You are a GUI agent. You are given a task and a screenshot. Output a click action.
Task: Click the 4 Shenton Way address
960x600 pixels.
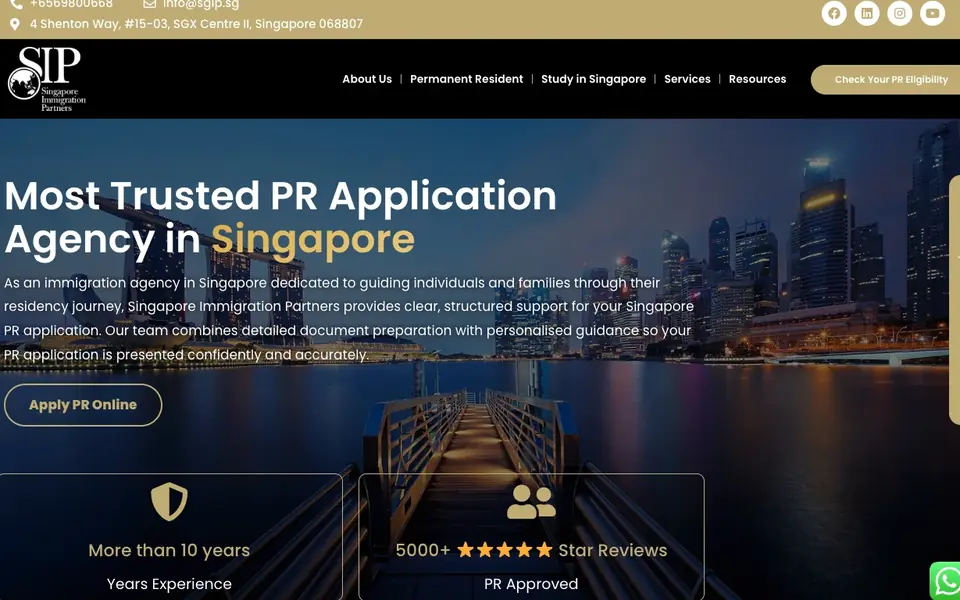196,24
